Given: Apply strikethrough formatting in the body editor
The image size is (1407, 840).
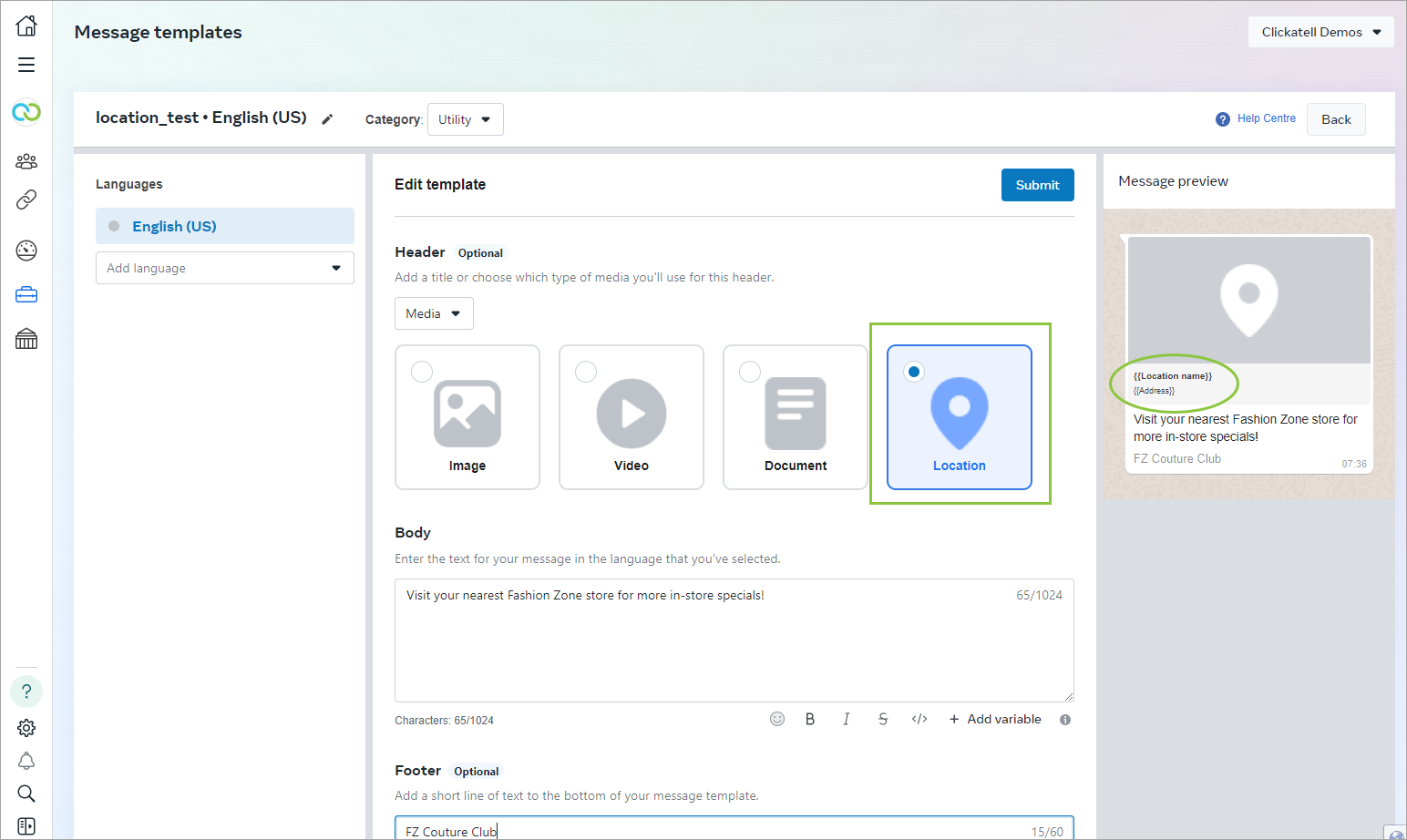Looking at the screenshot, I should [x=882, y=719].
